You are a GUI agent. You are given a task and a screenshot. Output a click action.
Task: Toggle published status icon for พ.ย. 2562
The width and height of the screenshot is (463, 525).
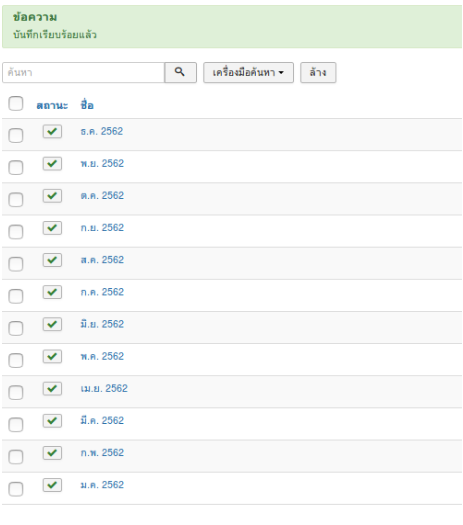52,163
